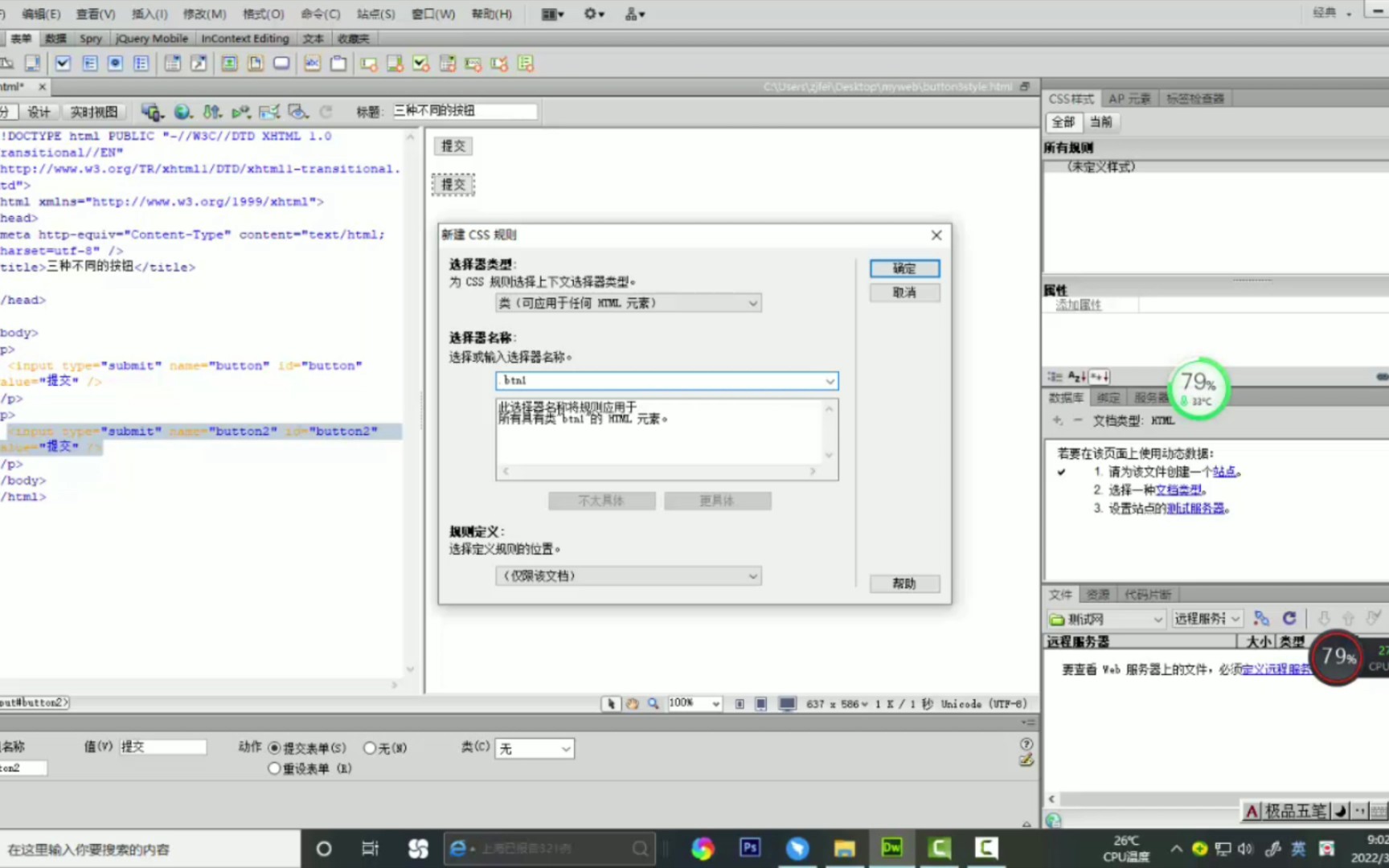Switch to 设计 view mode
The width and height of the screenshot is (1389, 868).
(x=39, y=112)
